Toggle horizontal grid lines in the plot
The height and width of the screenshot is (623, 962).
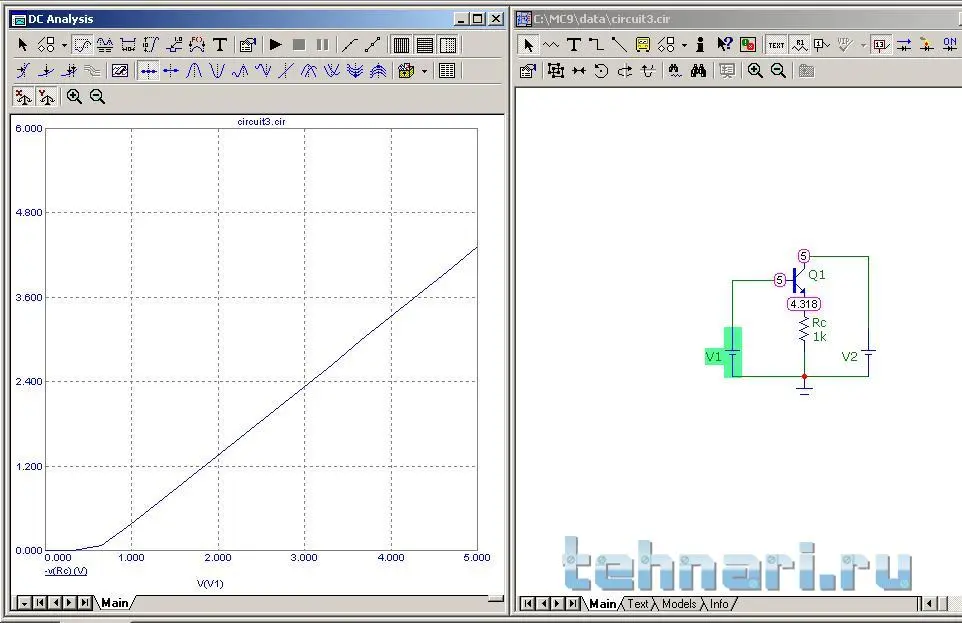425,45
